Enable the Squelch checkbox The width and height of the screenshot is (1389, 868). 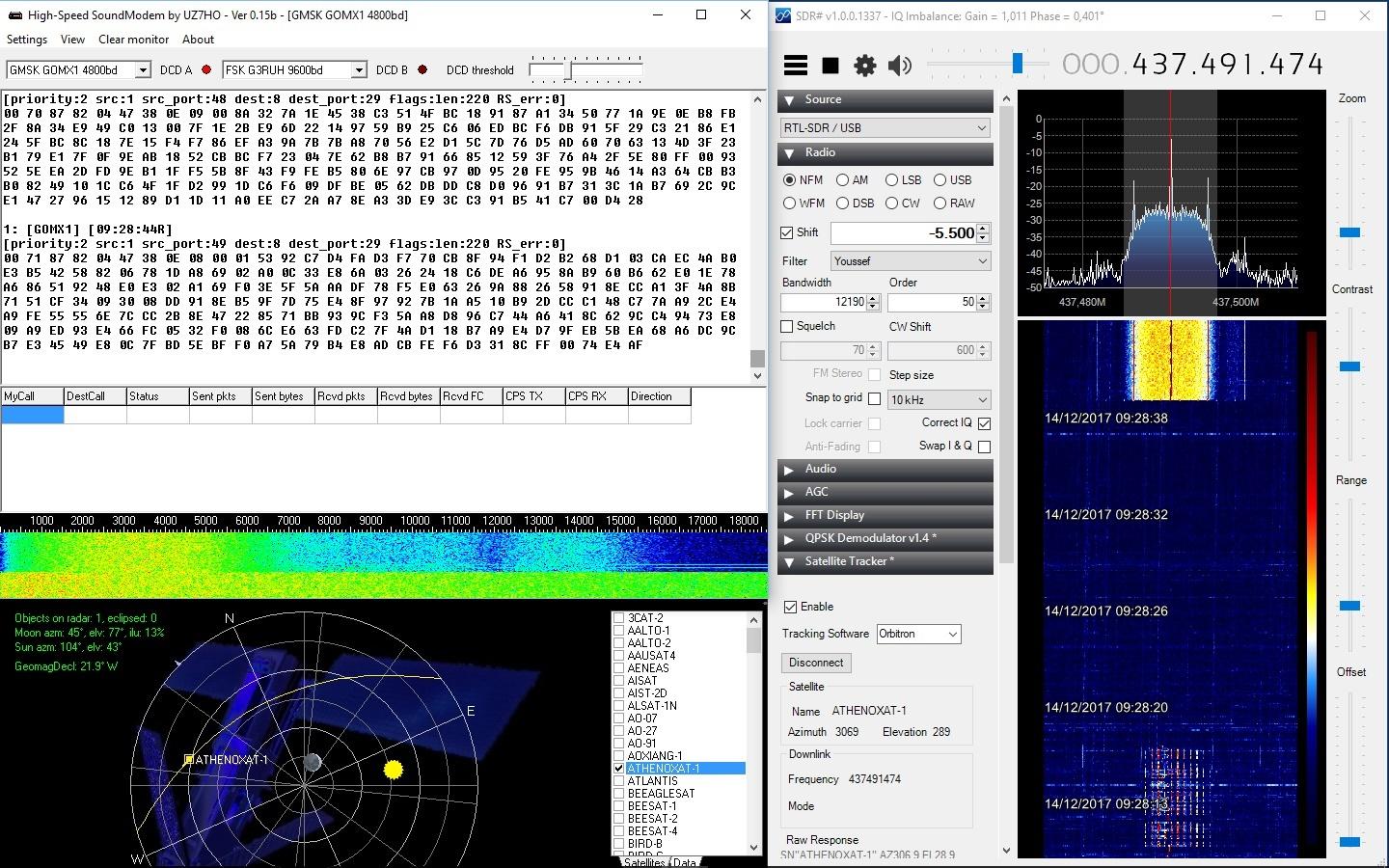click(x=787, y=327)
